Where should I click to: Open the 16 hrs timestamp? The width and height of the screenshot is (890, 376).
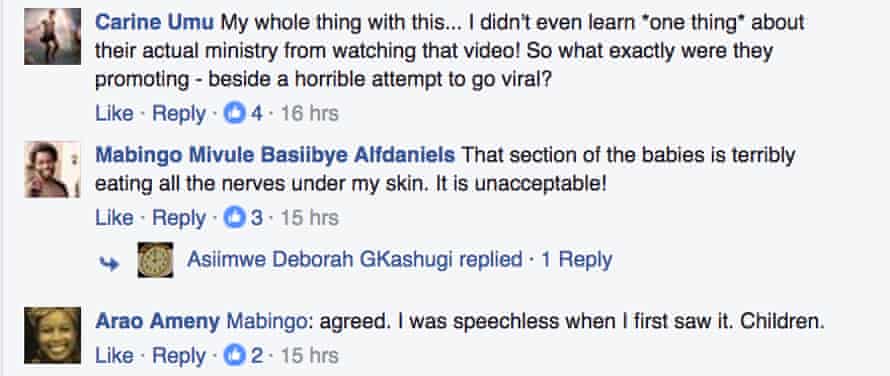tap(309, 114)
